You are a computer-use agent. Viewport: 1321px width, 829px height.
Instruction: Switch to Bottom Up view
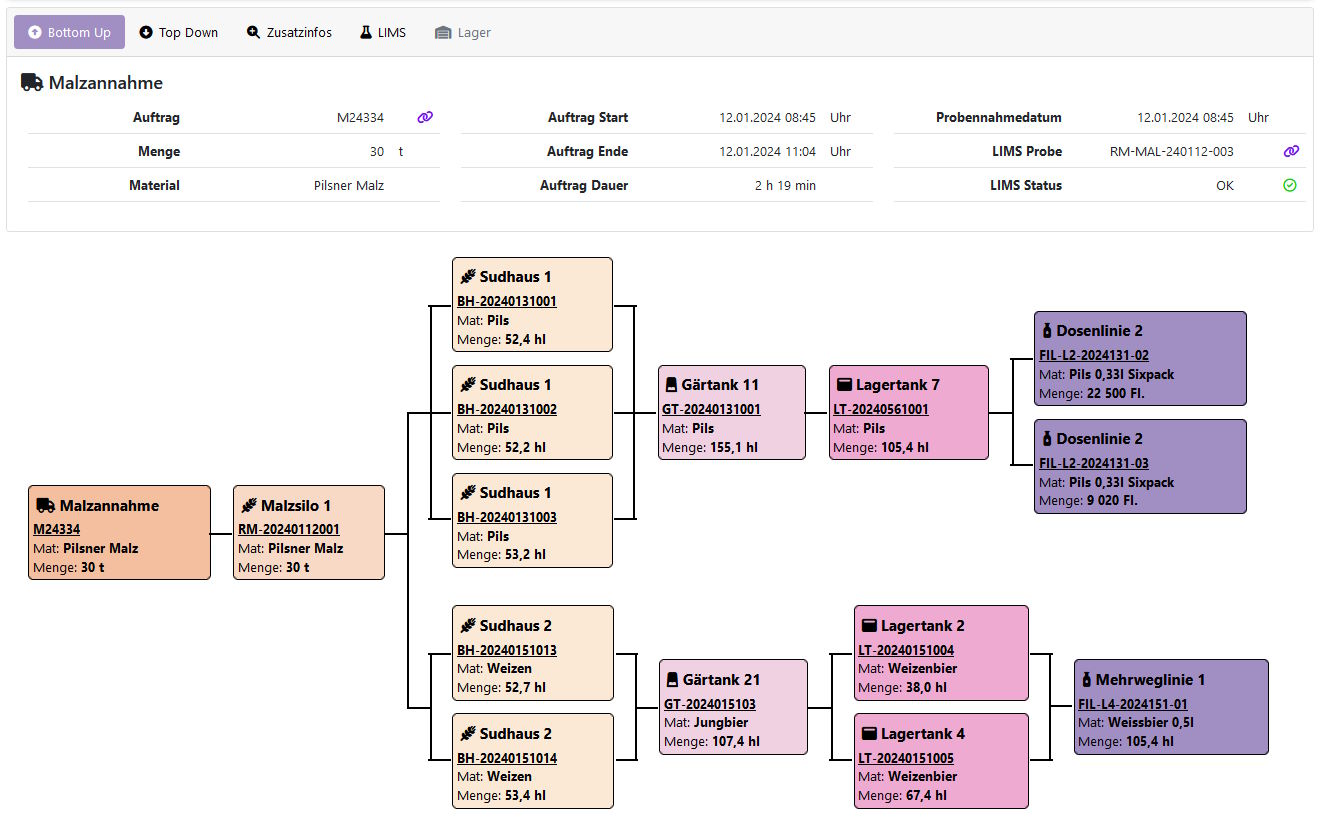pos(69,32)
